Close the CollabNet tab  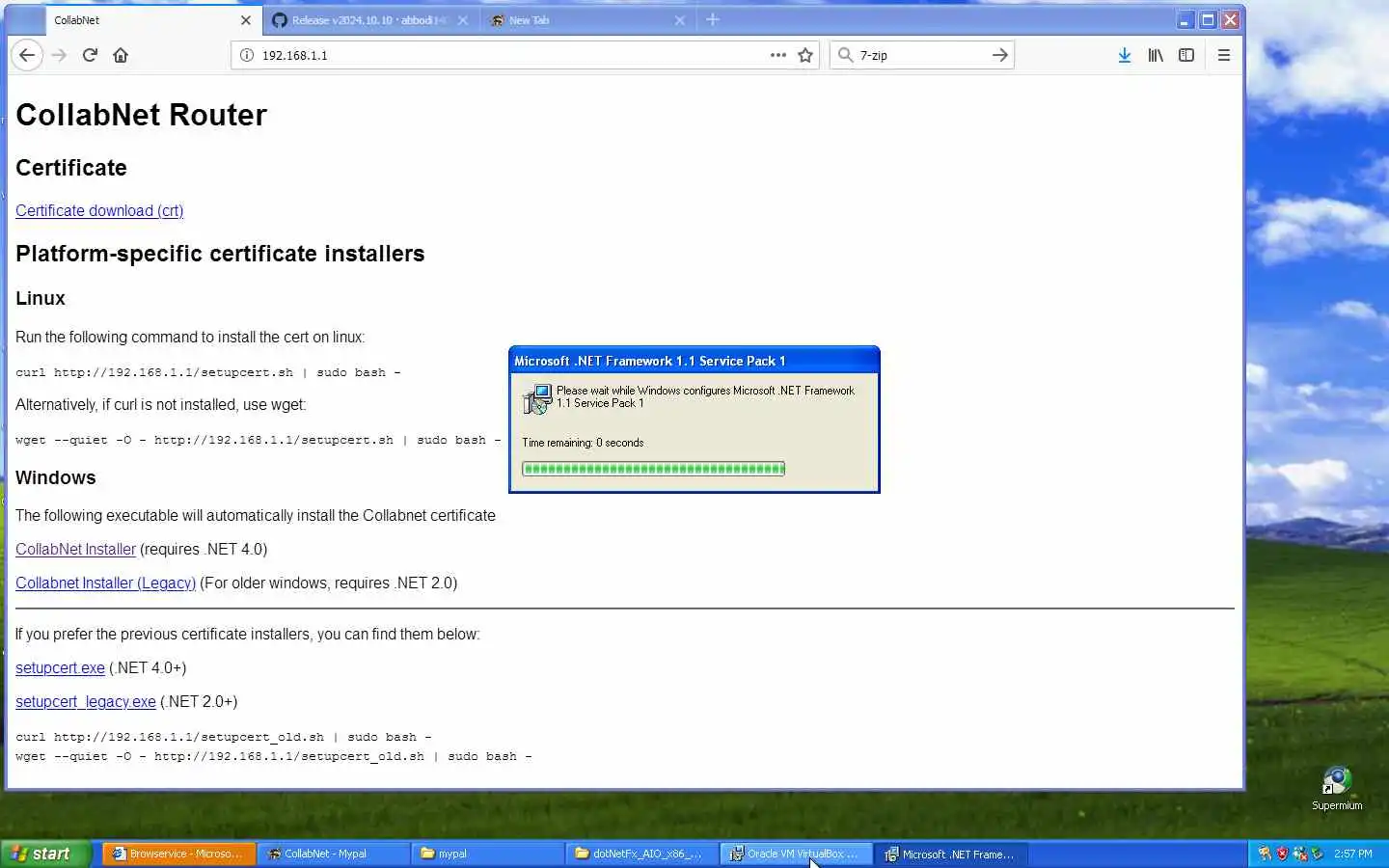(245, 20)
